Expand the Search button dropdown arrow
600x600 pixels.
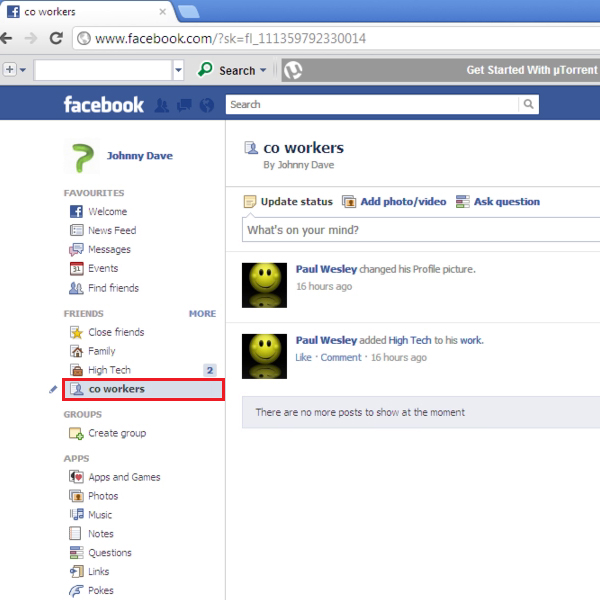click(x=263, y=70)
